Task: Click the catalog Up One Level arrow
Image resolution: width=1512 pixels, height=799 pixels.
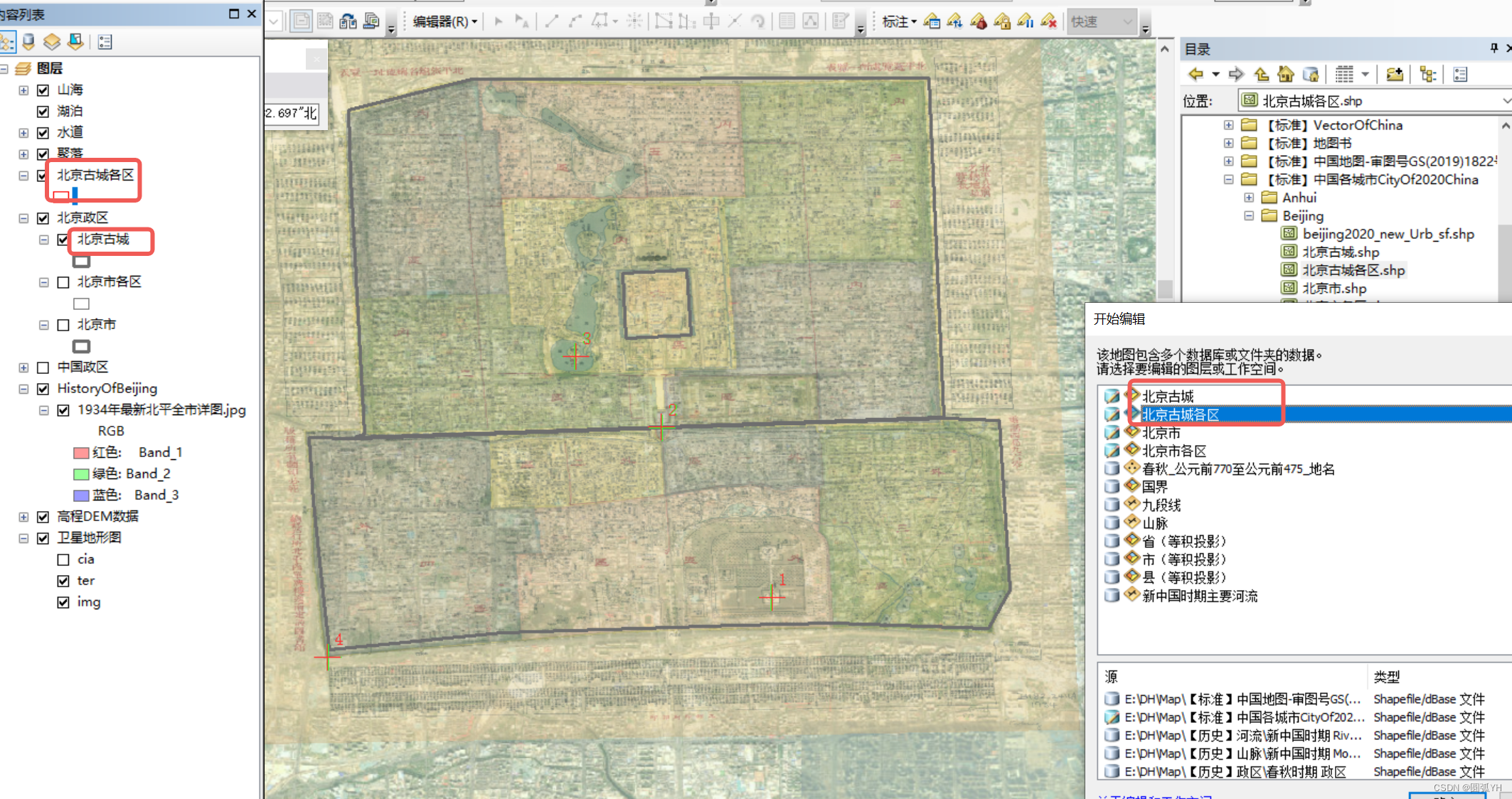Action: [x=1261, y=75]
